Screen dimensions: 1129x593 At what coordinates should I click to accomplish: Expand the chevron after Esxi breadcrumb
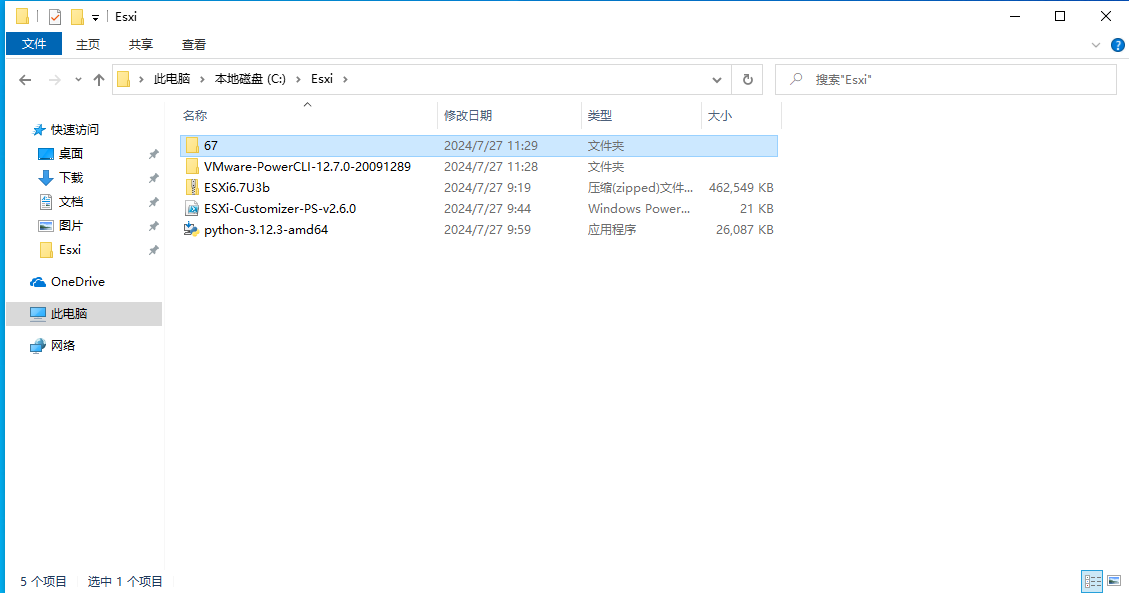tap(346, 79)
